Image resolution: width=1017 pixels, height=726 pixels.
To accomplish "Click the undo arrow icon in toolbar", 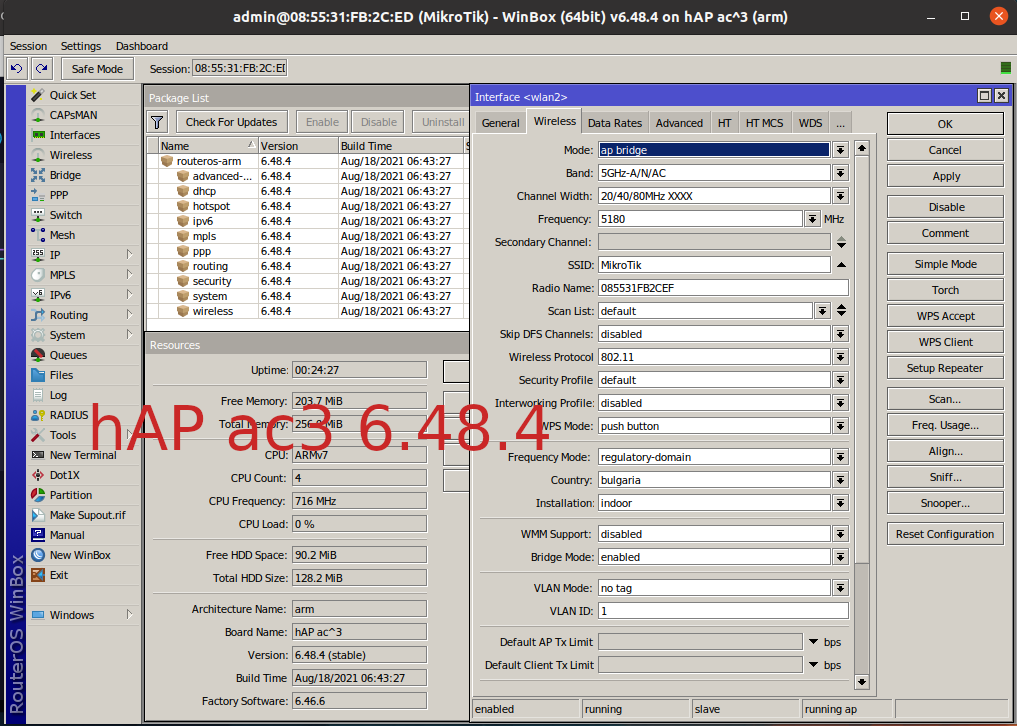I will [x=16, y=68].
